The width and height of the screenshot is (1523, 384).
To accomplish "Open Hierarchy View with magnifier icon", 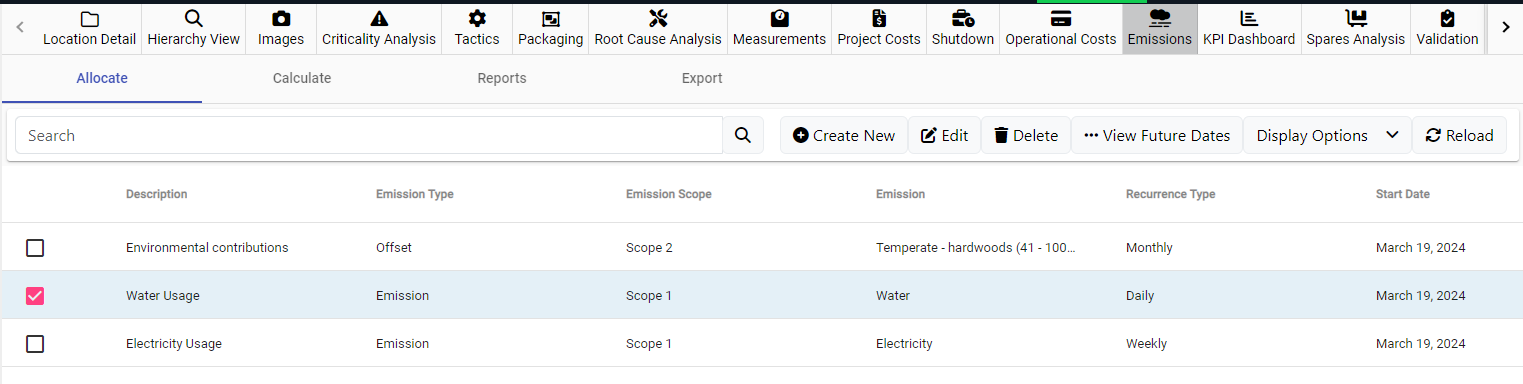I will click(x=194, y=28).
